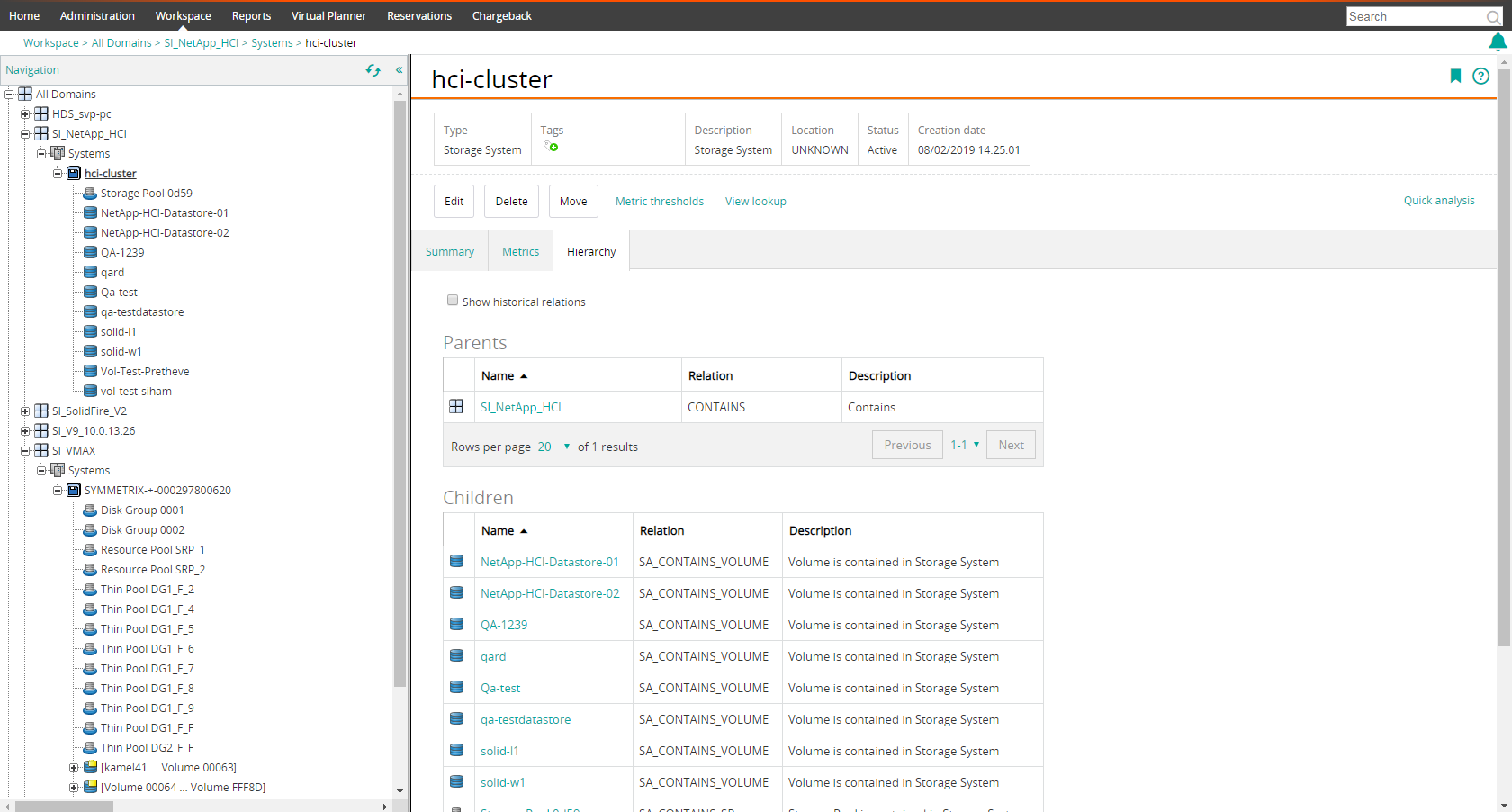Expand the SI_V9_10.0.13.26 node
This screenshot has width=1512, height=812.
(25, 430)
